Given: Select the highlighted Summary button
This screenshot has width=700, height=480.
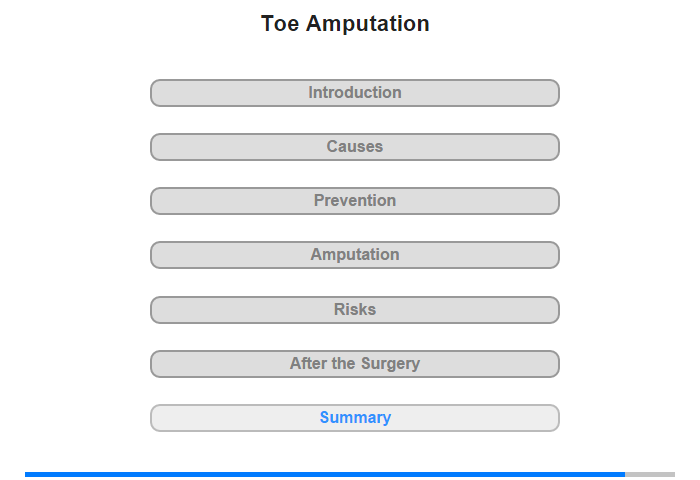Looking at the screenshot, I should (x=355, y=418).
